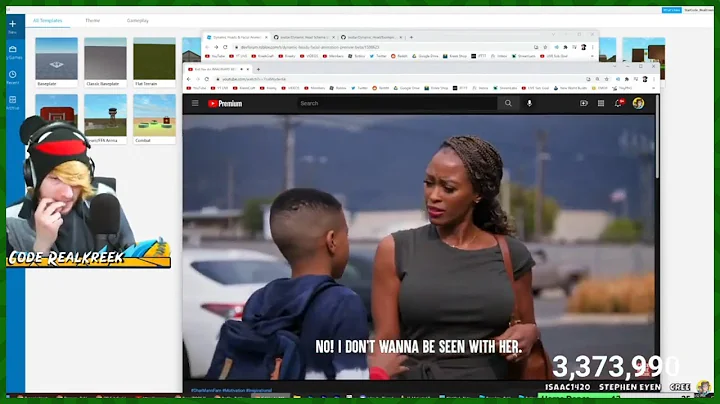This screenshot has width=720, height=404.
Task: Bookmark the YouTube page with star icon
Action: (x=607, y=79)
